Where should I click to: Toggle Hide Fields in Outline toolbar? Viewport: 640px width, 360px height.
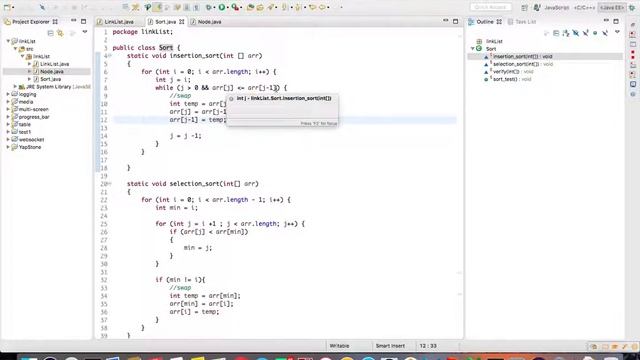click(576, 33)
